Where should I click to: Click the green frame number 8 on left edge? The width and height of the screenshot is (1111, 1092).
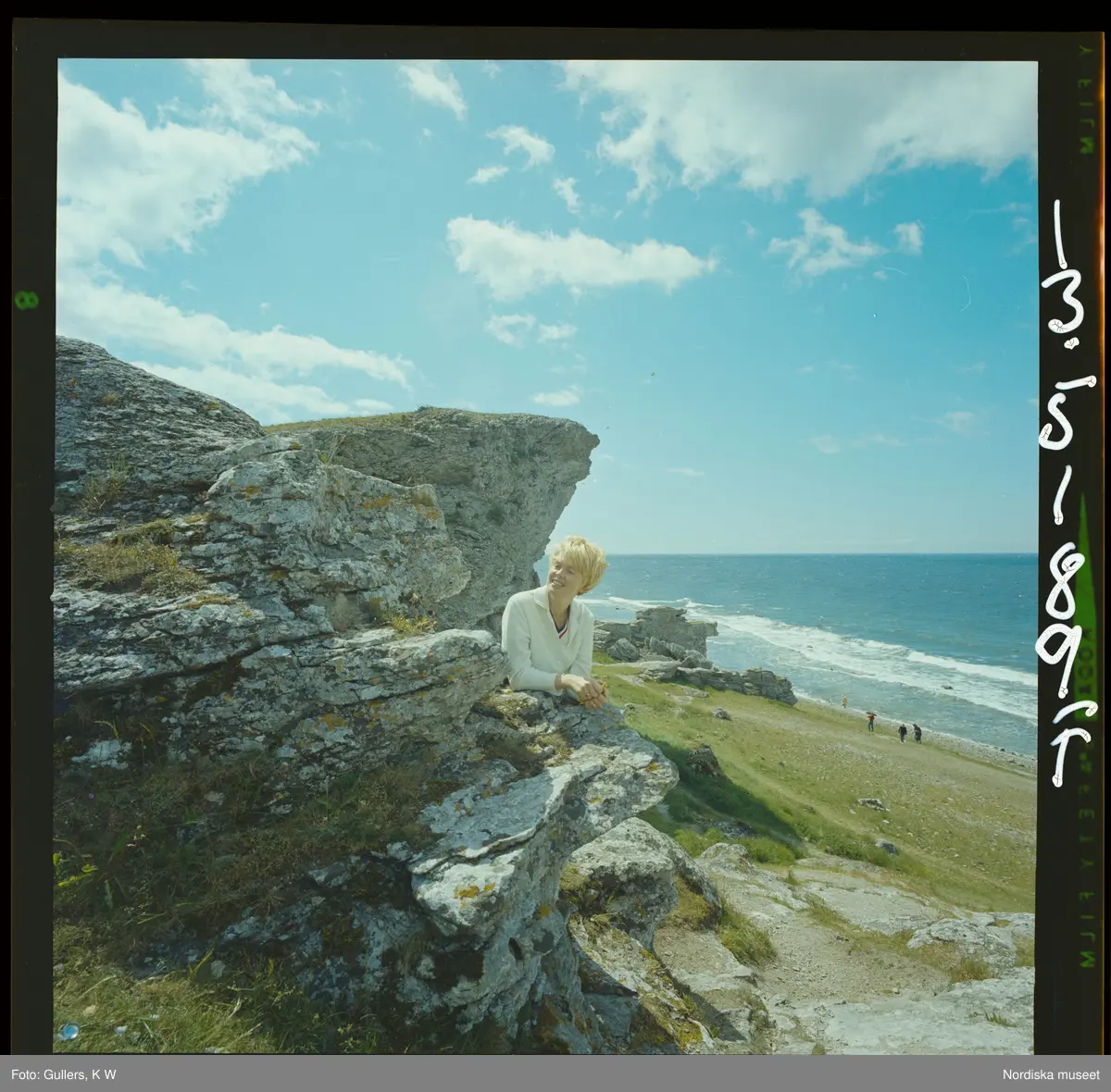click(20, 299)
